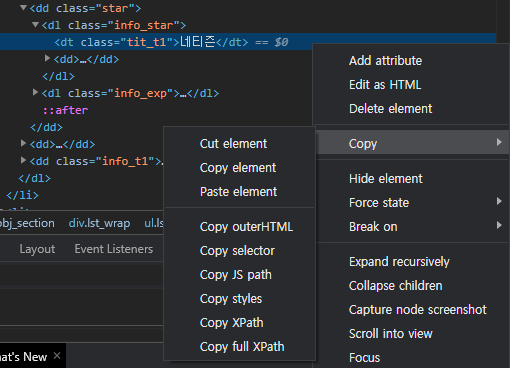Select the ::after pseudo-element row
This screenshot has height=368, width=510.
[65, 110]
